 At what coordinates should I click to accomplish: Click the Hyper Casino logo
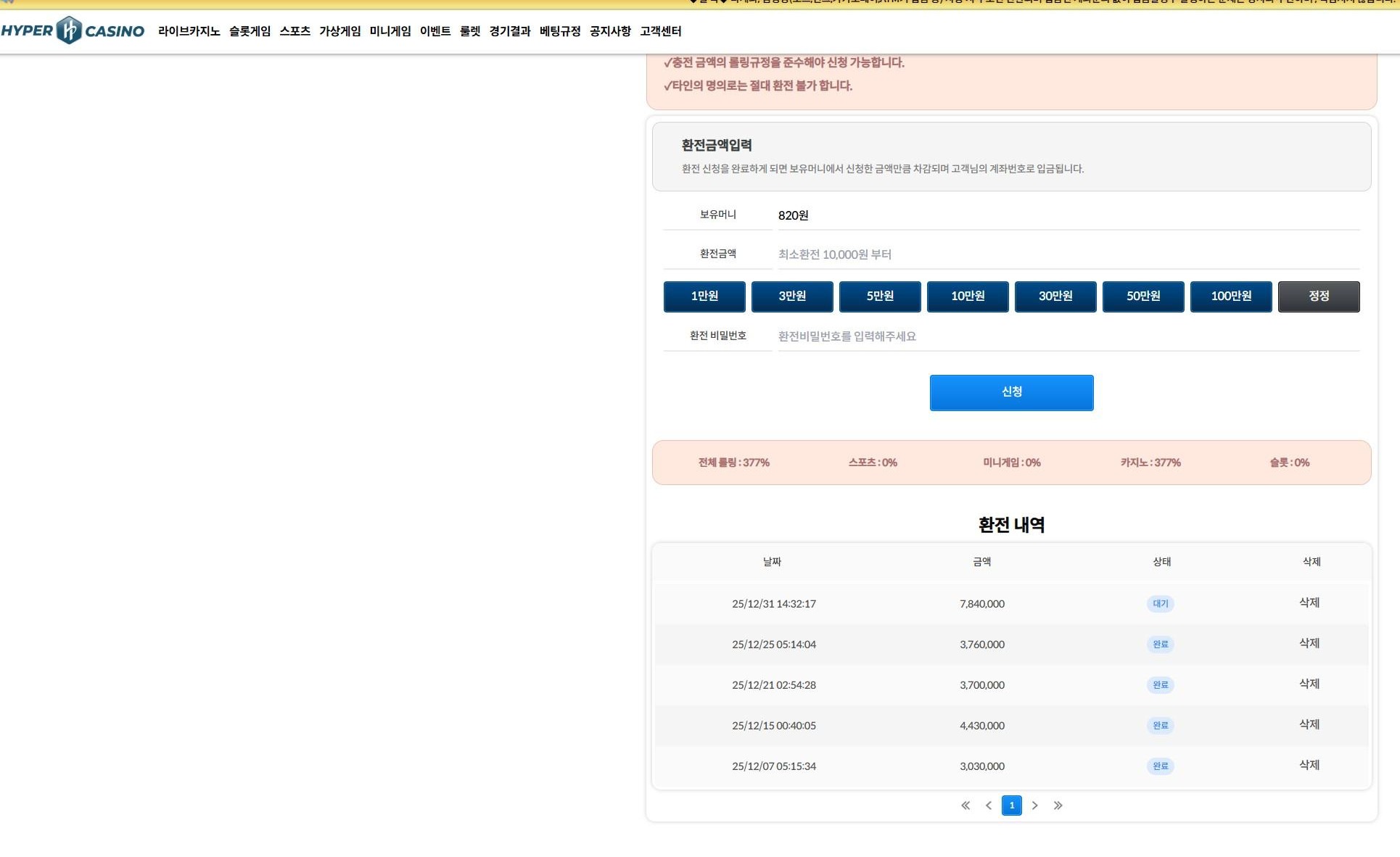(73, 30)
